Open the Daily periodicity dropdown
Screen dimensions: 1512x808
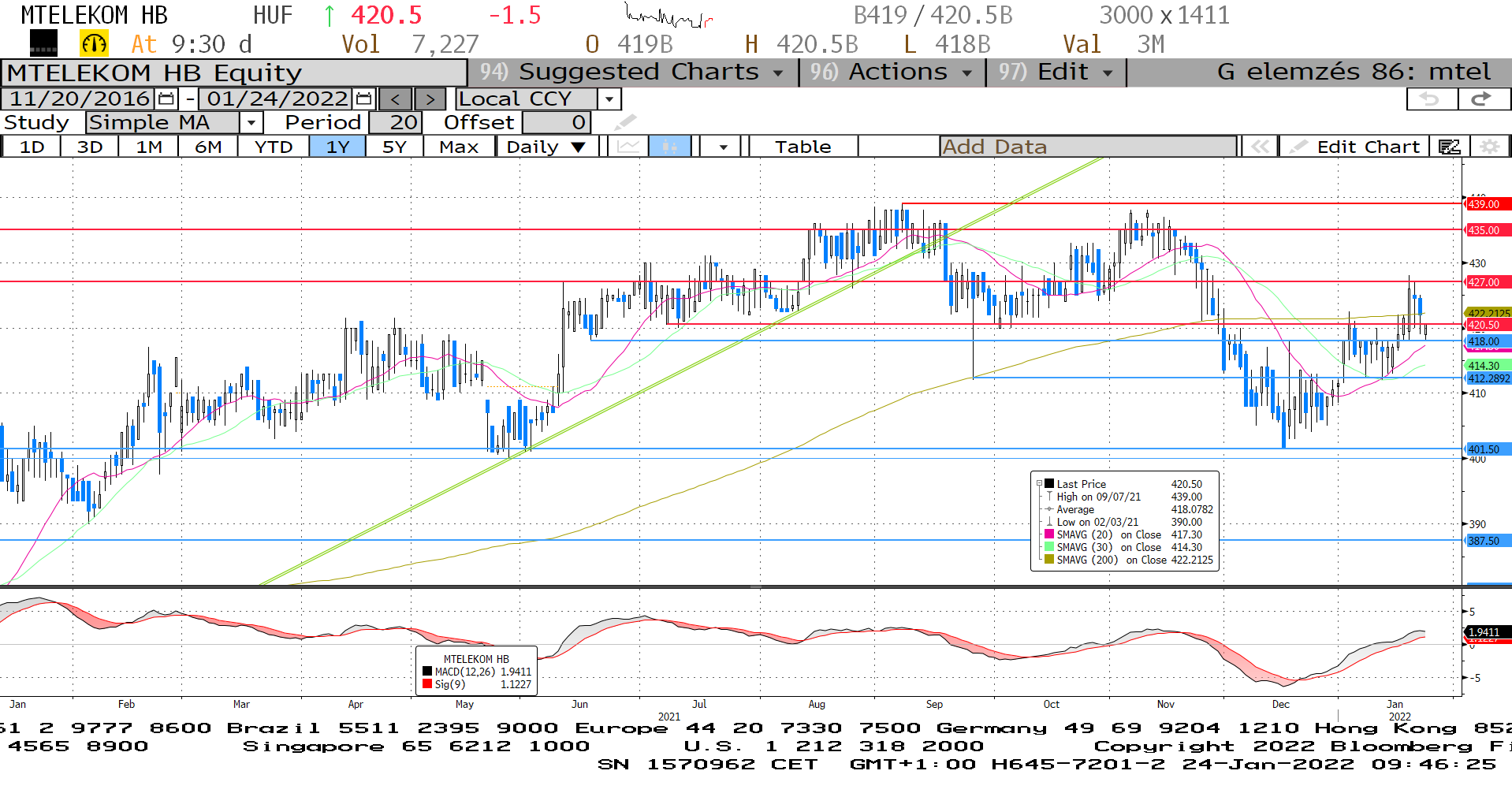(546, 147)
